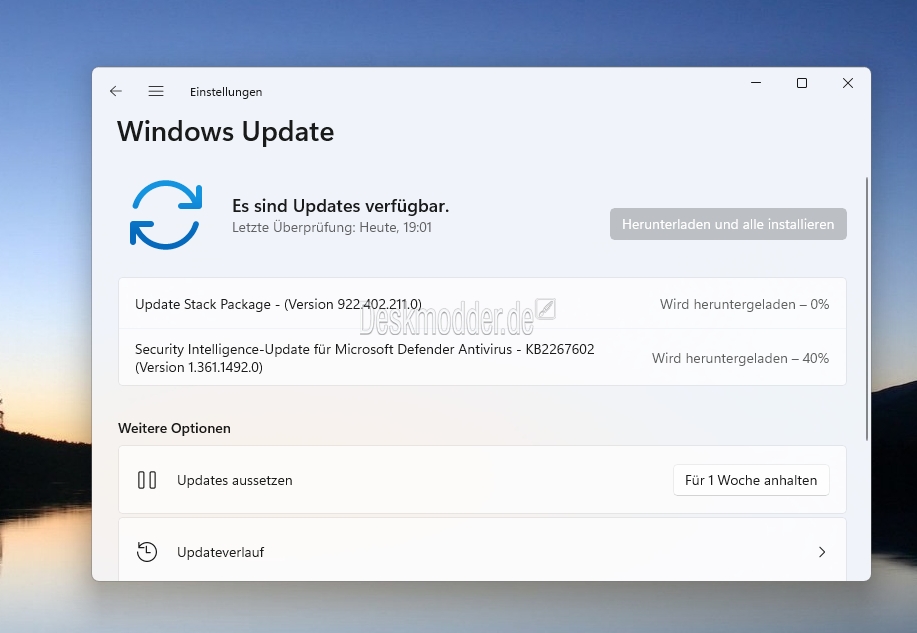This screenshot has height=633, width=917.
Task: Click the pause icon beside Updates aussetzen
Action: tap(147, 480)
